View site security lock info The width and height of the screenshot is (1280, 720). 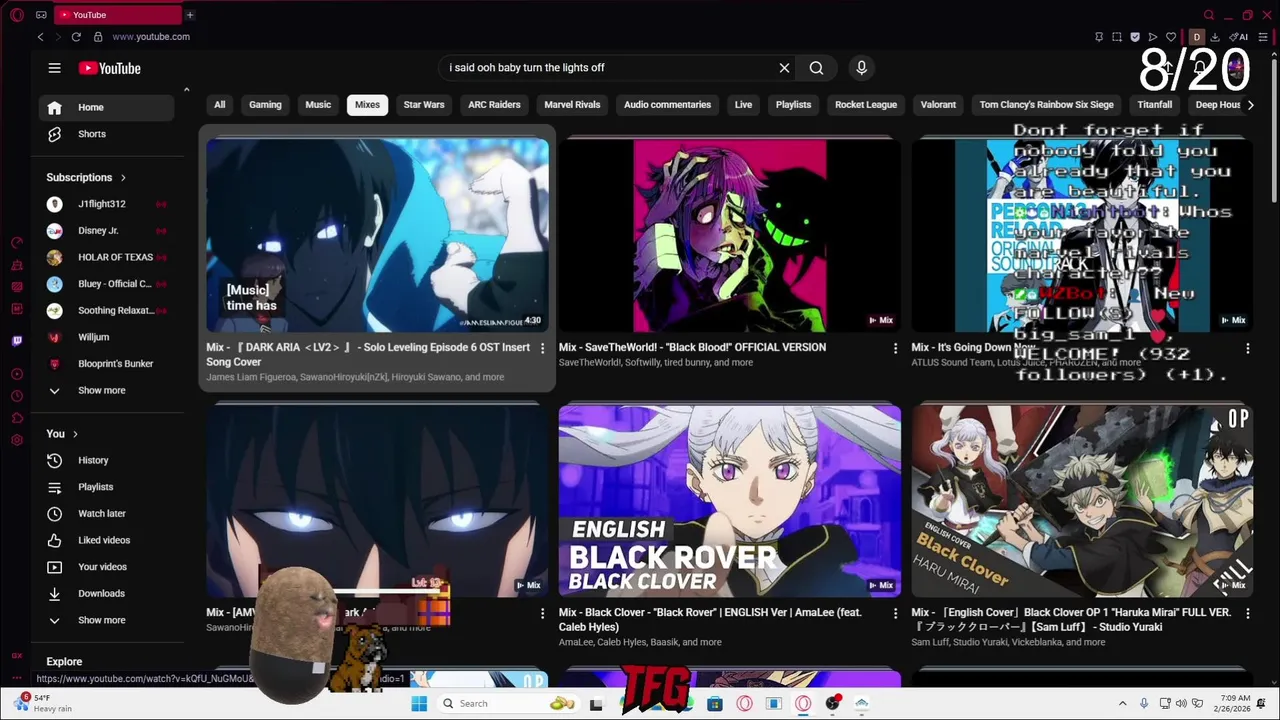click(x=98, y=37)
